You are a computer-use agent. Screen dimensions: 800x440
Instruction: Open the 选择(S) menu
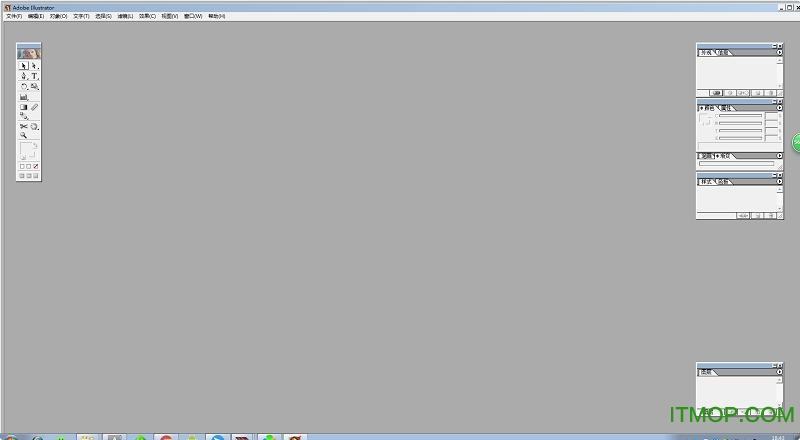(104, 16)
